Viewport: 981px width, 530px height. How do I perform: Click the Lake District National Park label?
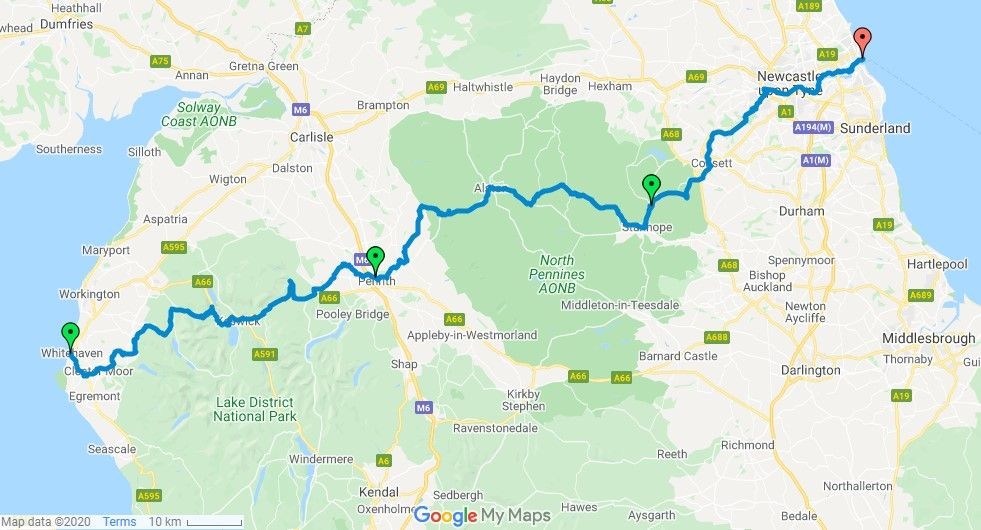coord(255,409)
